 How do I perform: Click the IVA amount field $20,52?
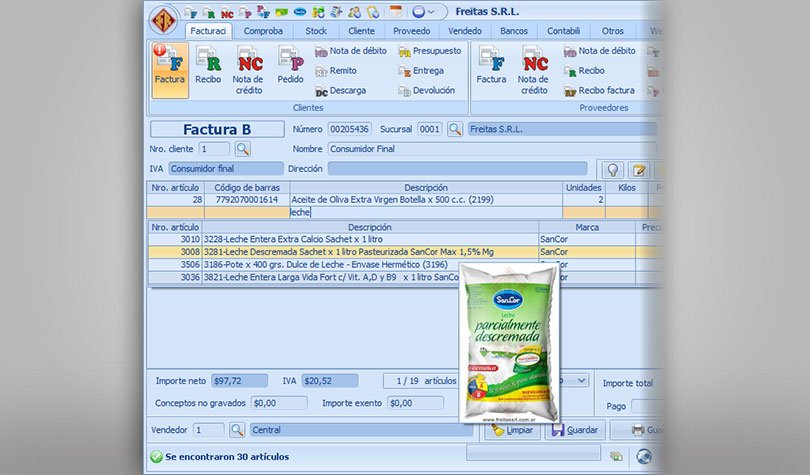(x=330, y=381)
